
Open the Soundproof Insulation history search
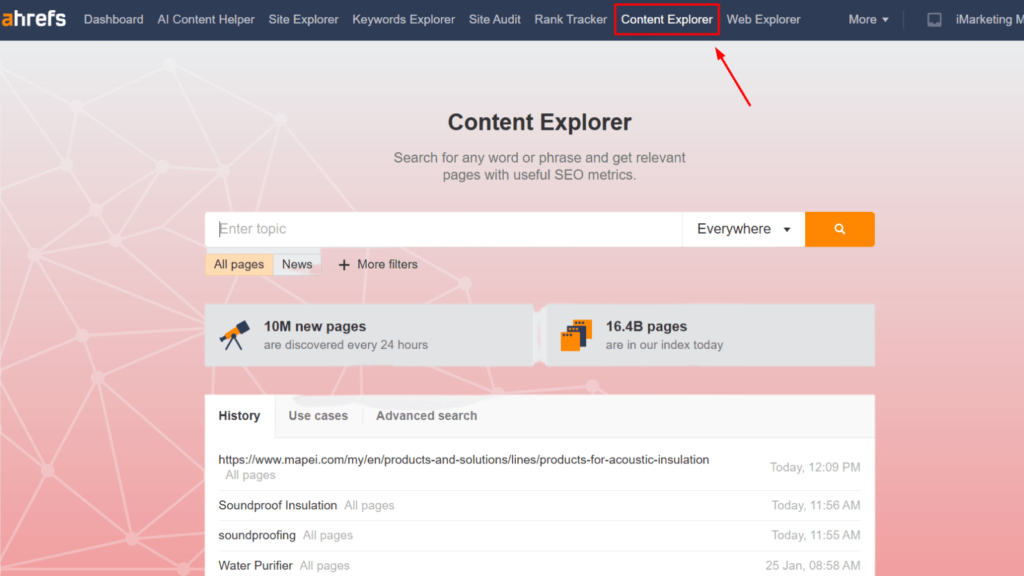278,505
